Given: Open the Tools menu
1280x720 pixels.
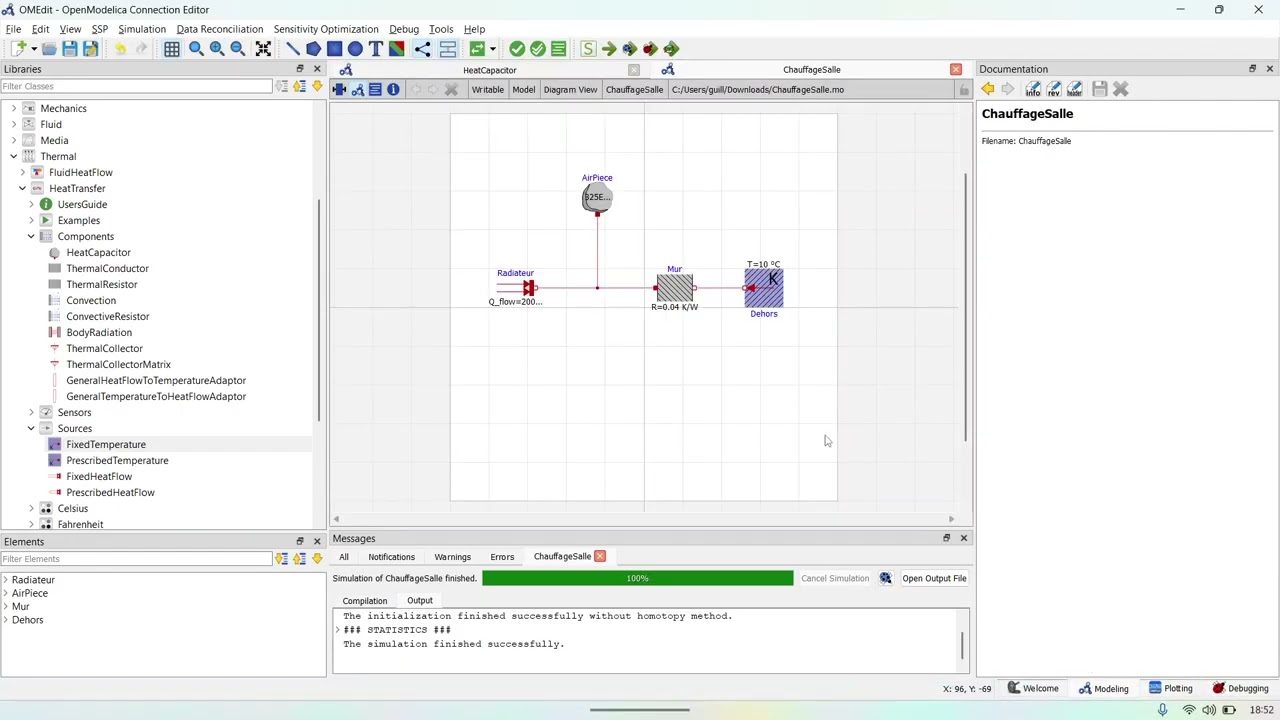Looking at the screenshot, I should coord(441,29).
